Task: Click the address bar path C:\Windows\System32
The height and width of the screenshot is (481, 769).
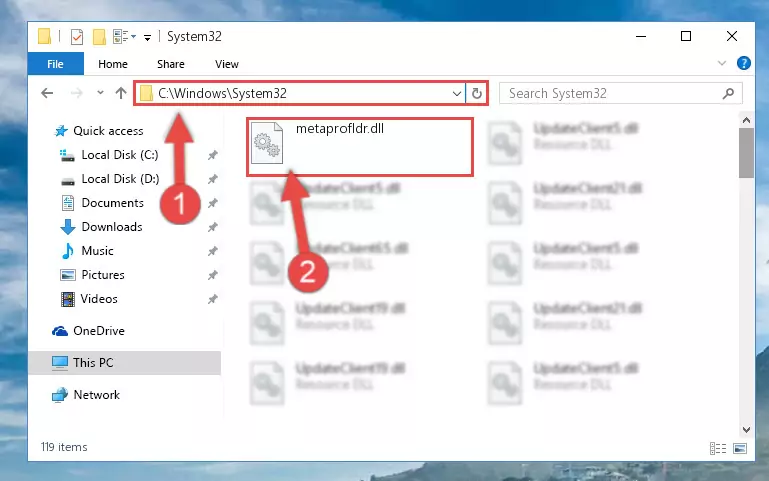Action: coord(222,93)
